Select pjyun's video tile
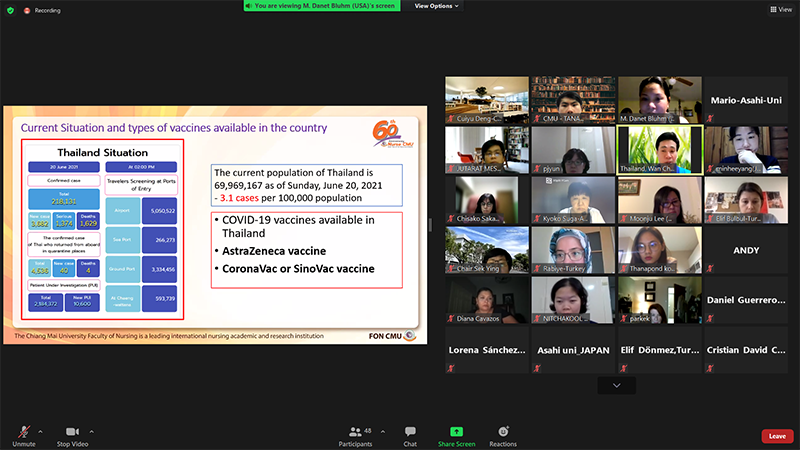 pos(573,150)
